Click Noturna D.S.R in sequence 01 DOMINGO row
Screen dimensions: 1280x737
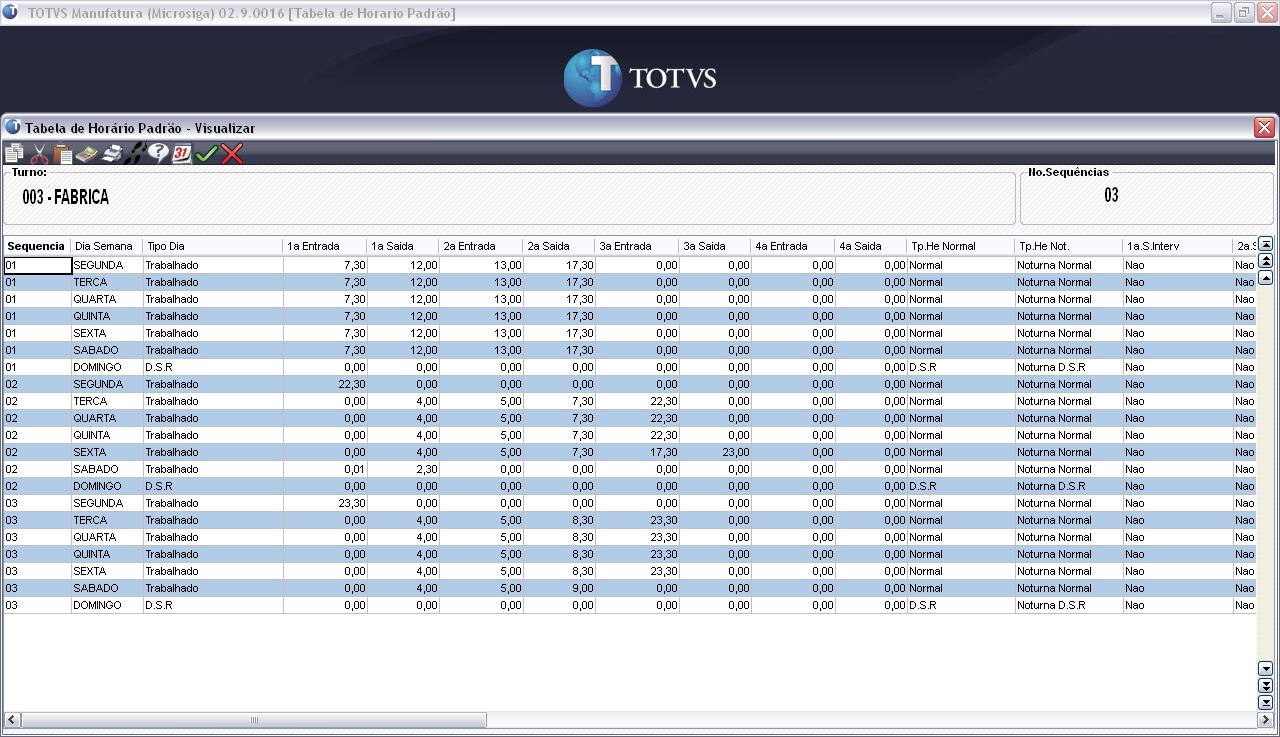tap(1051, 368)
